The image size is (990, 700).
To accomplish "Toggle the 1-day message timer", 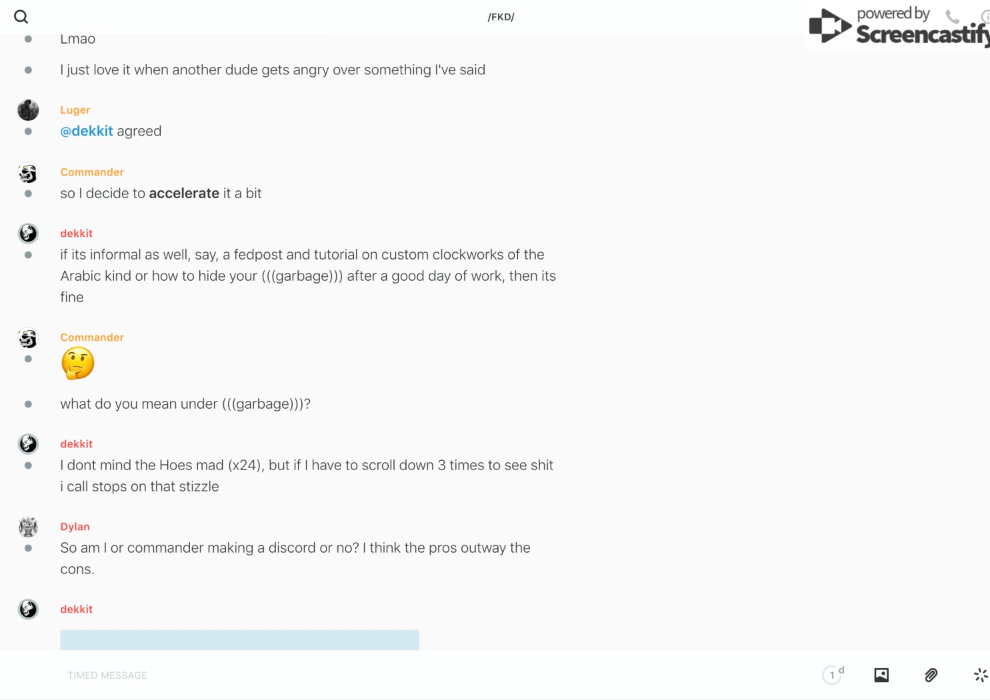I will click(x=833, y=675).
